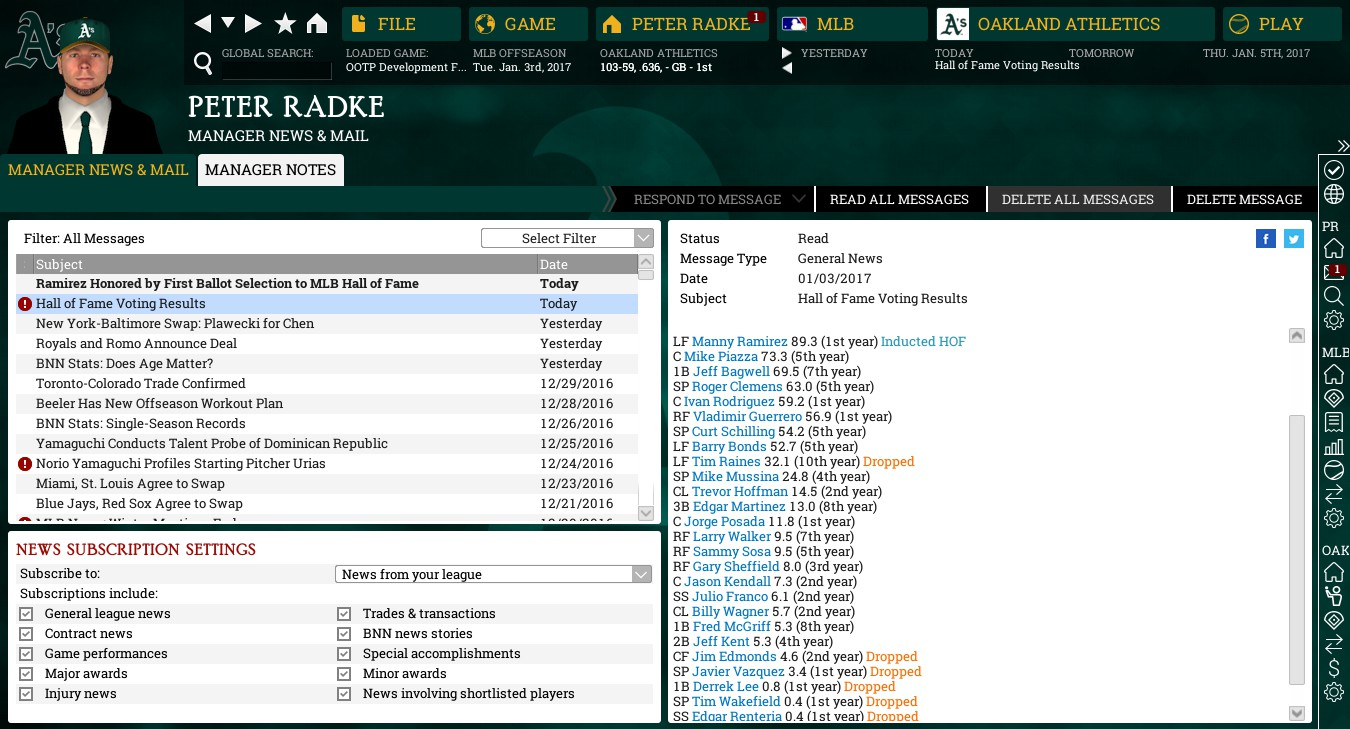
Task: Open Mike Piazza player link
Action: pyautogui.click(x=720, y=357)
